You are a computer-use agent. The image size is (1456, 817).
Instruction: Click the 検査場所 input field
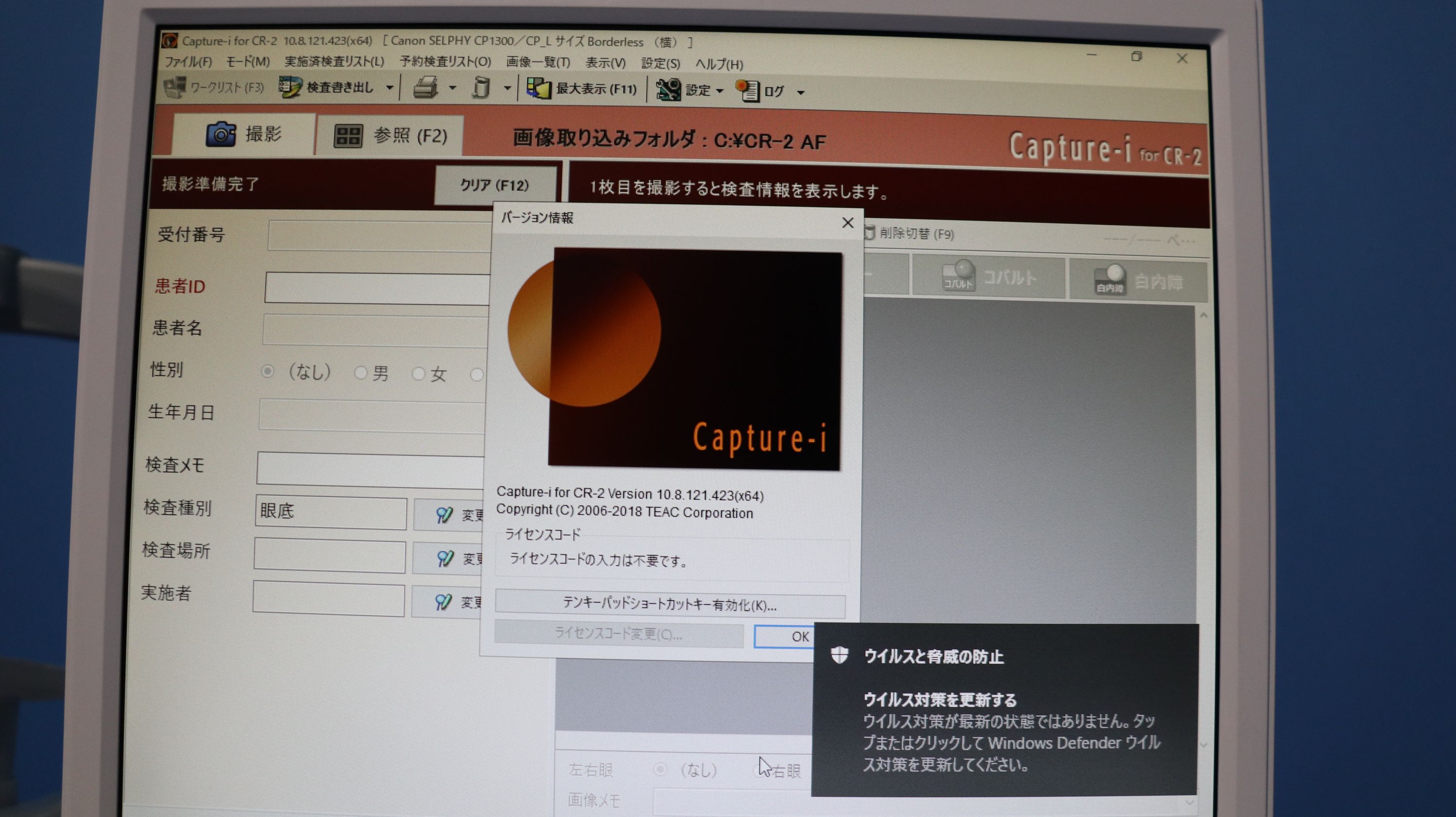330,556
